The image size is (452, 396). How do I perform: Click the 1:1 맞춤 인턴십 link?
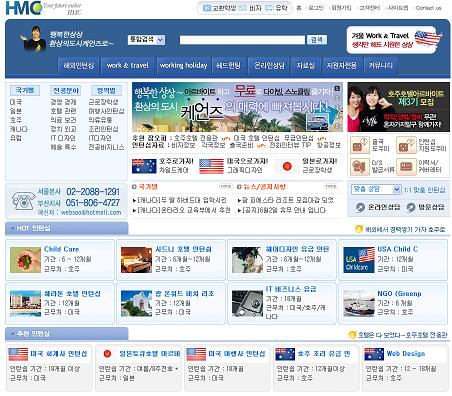[424, 190]
